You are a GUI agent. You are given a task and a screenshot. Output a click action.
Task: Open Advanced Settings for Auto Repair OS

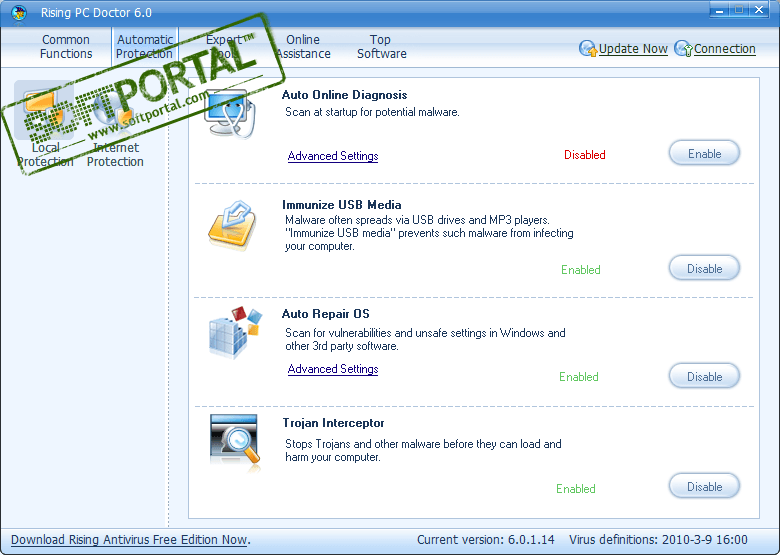click(333, 369)
